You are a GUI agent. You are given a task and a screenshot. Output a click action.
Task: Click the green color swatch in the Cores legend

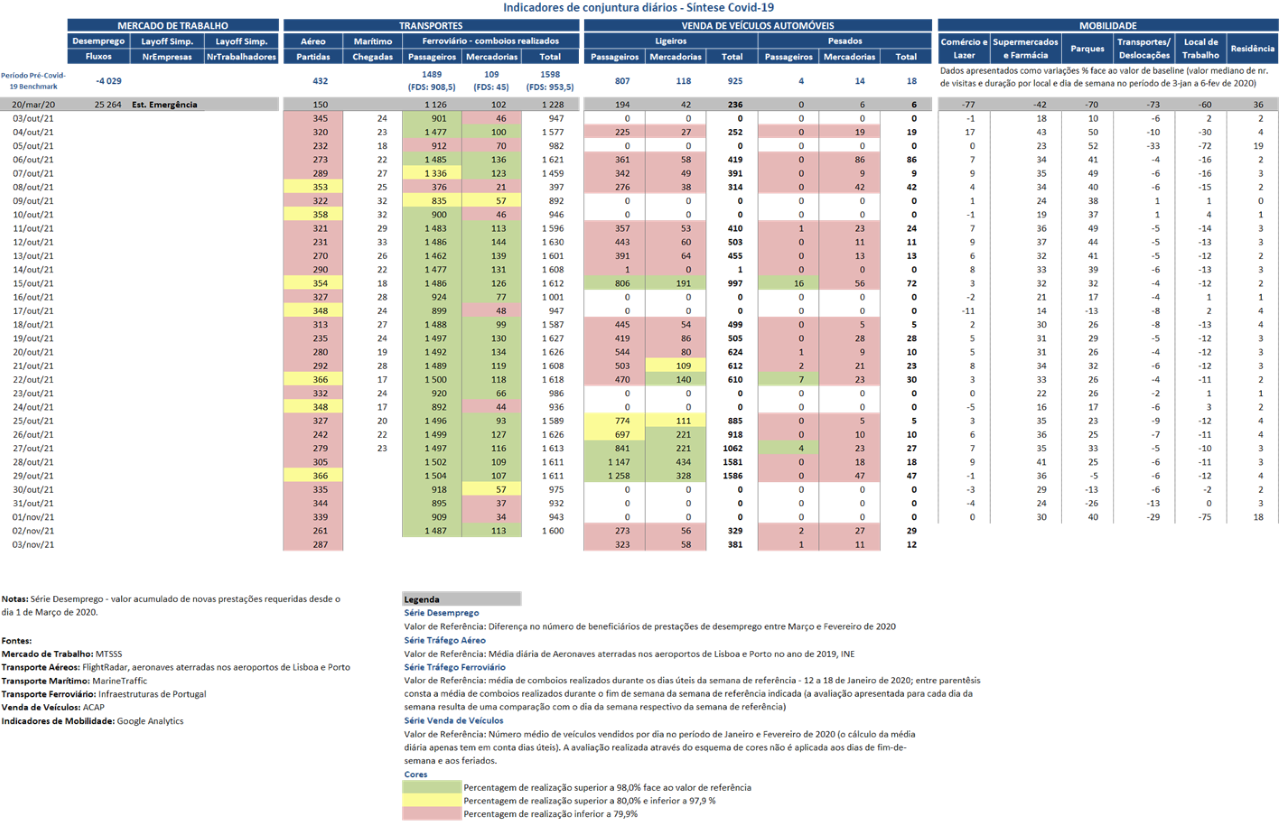(x=432, y=787)
